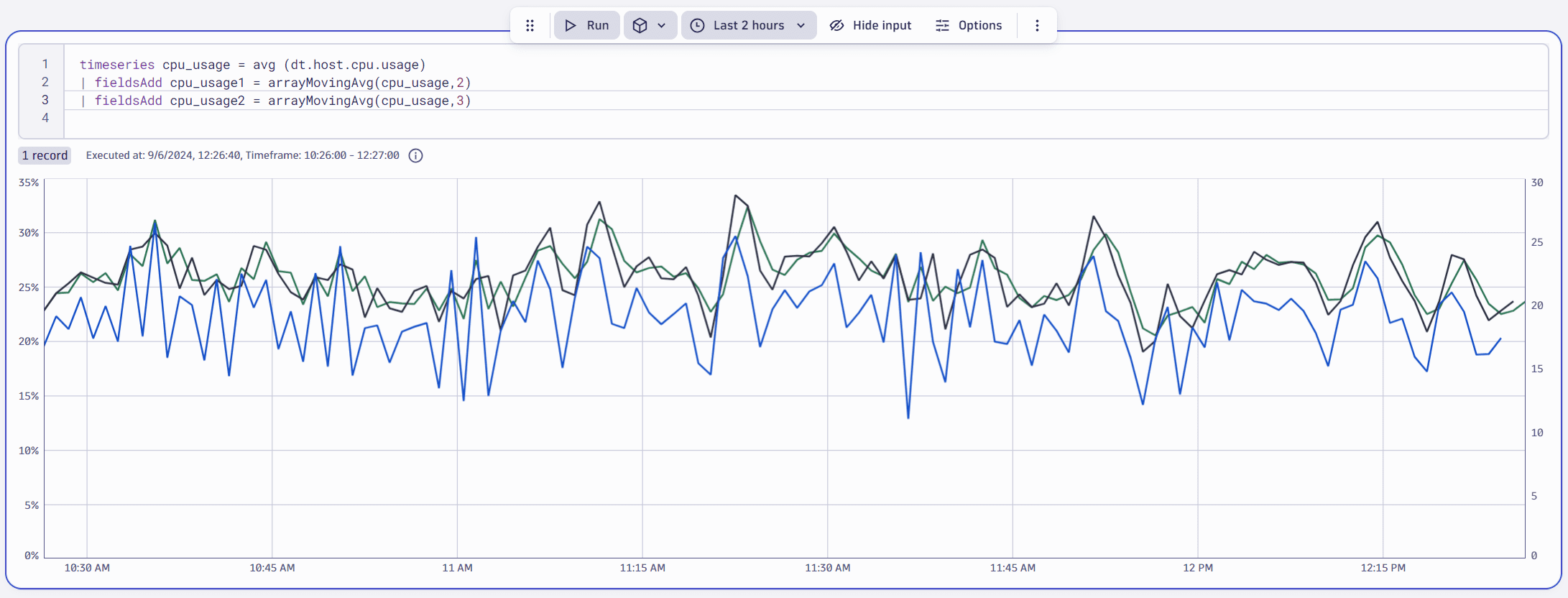This screenshot has width=1568, height=598.
Task: Open the Last 2 hours timeframe selector
Action: (x=748, y=25)
